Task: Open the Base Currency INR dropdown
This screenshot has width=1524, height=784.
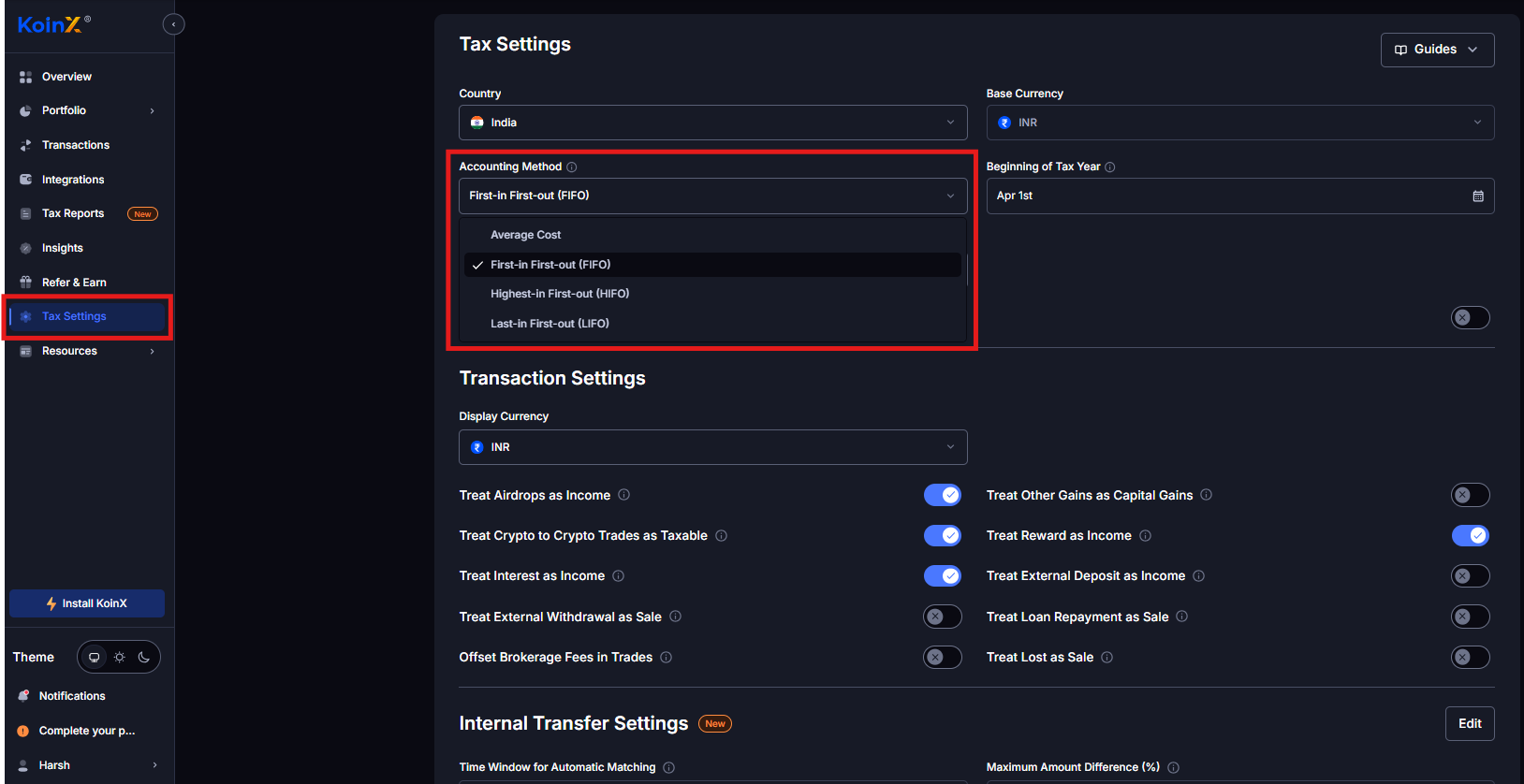Action: (x=1240, y=123)
